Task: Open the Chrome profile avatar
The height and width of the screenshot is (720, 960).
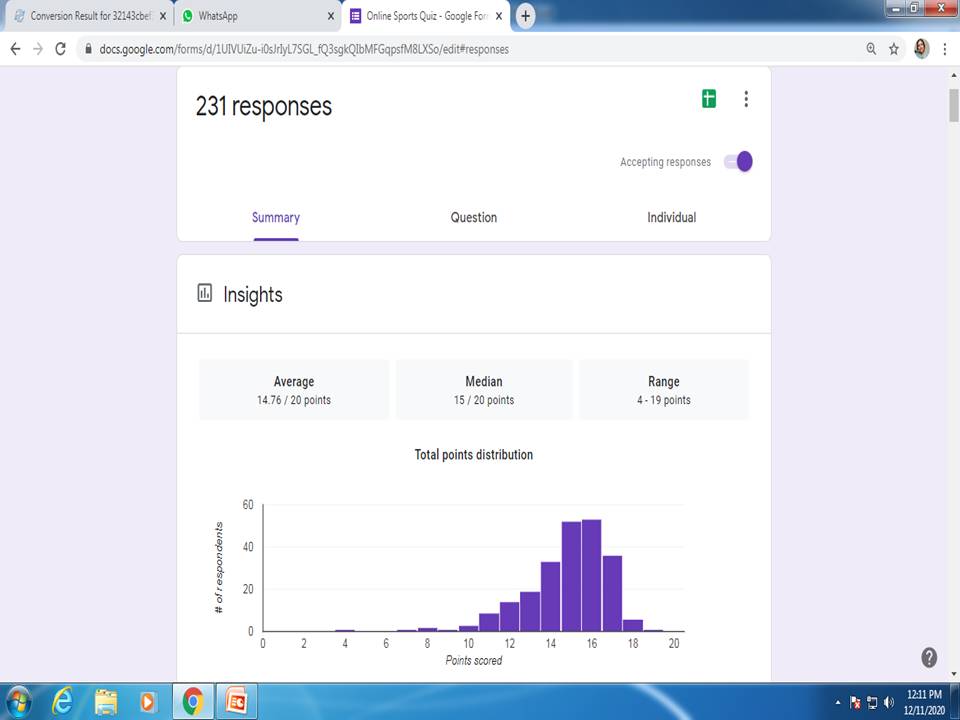Action: tap(921, 49)
